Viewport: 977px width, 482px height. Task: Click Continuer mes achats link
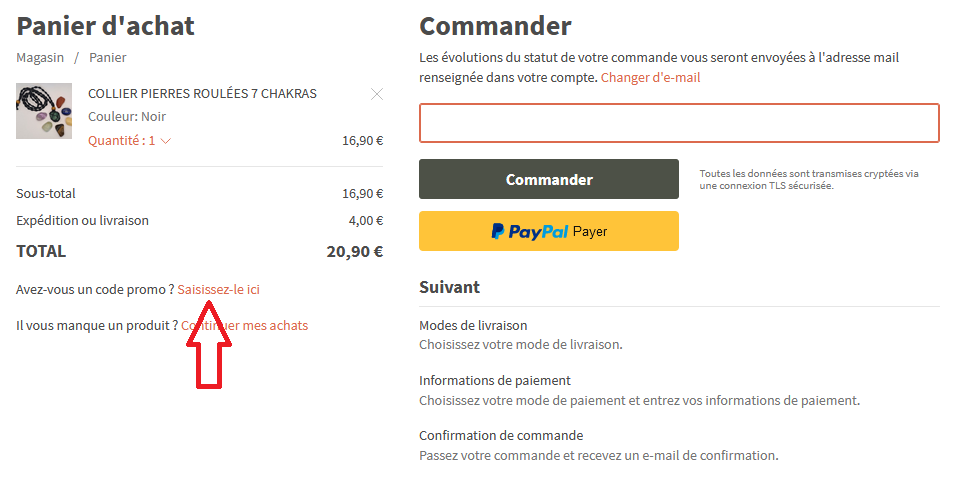click(245, 325)
